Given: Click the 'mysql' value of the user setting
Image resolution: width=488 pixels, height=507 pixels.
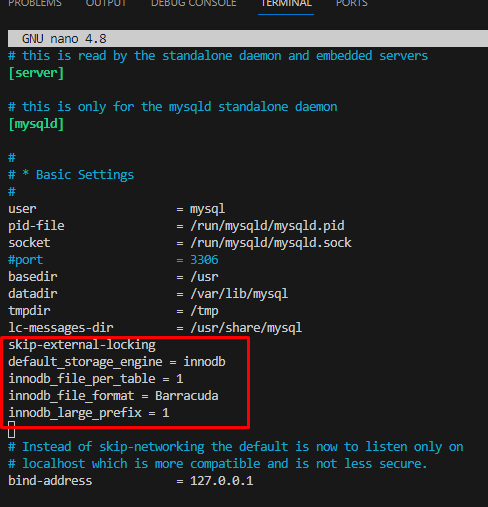Looking at the screenshot, I should (207, 209).
